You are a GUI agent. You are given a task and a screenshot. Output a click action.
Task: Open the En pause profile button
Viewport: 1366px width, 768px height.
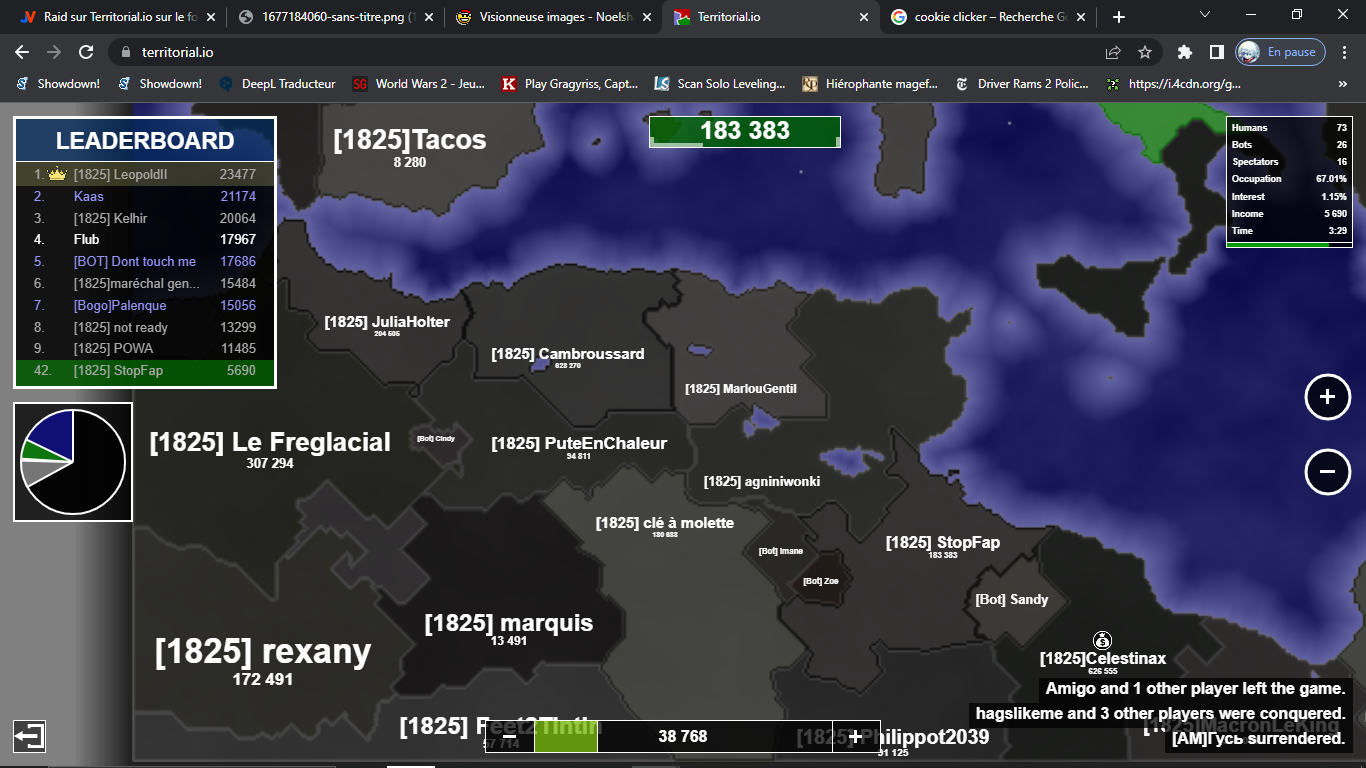coord(1280,52)
